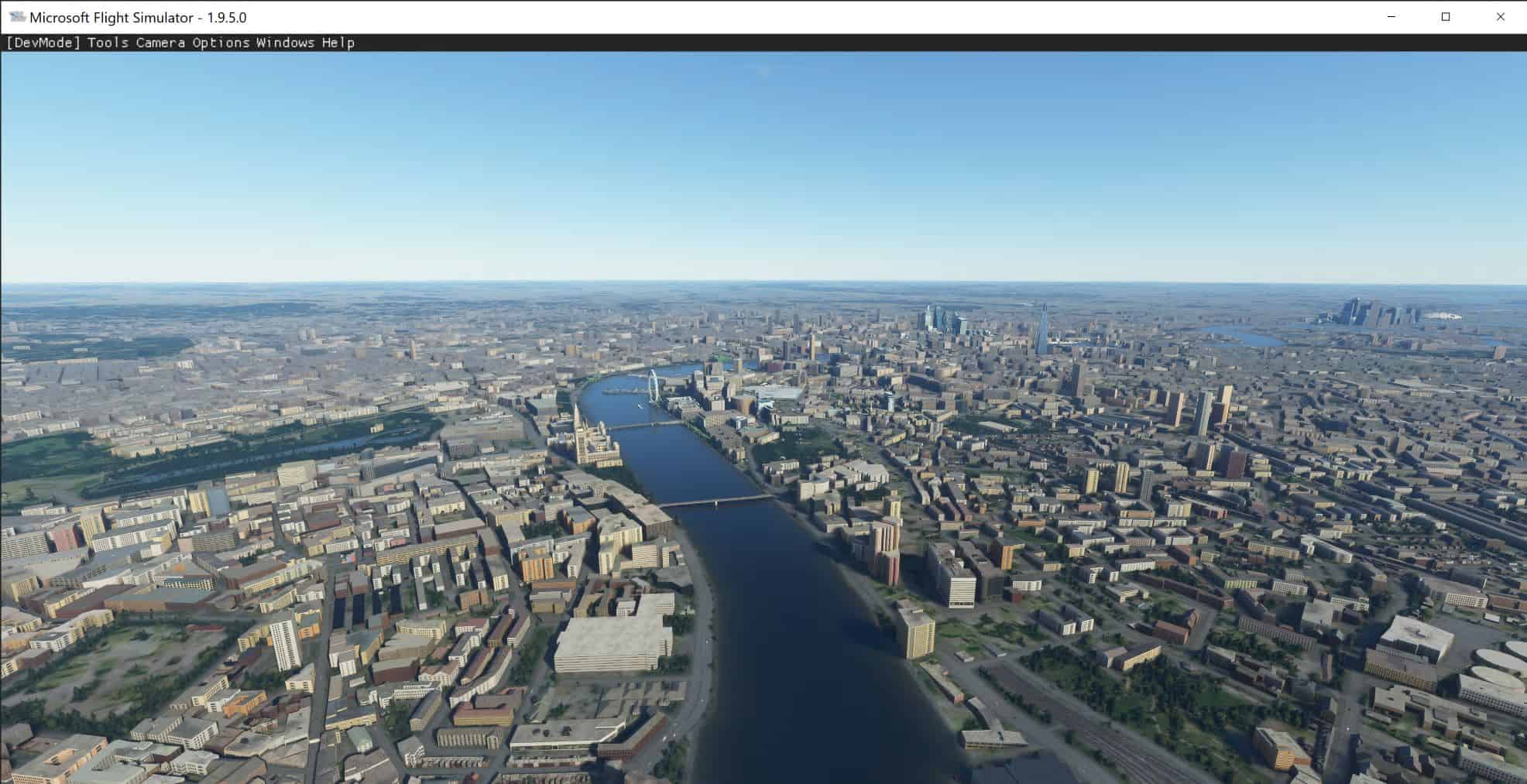Open the Camera menu
Screen dimensions: 1527x784
(x=160, y=43)
